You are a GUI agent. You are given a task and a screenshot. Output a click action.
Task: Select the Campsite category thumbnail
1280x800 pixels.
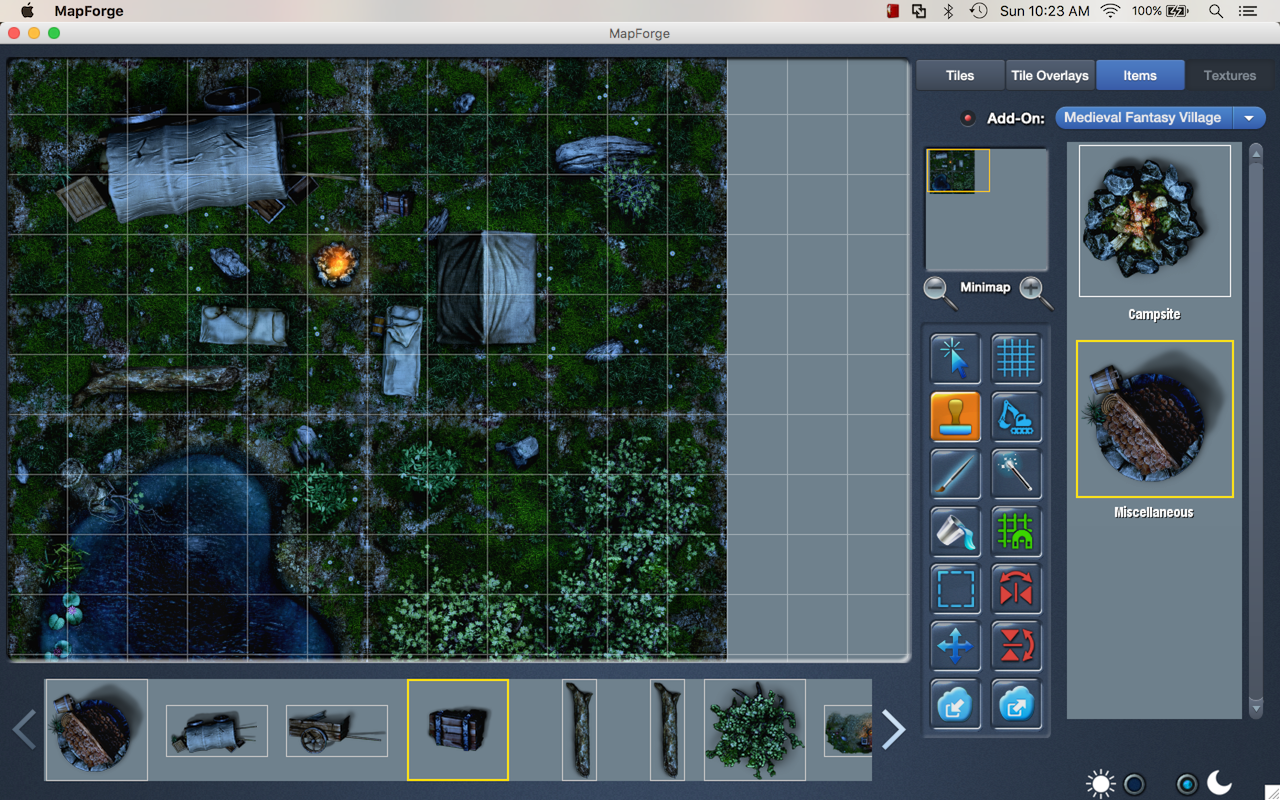coord(1155,221)
